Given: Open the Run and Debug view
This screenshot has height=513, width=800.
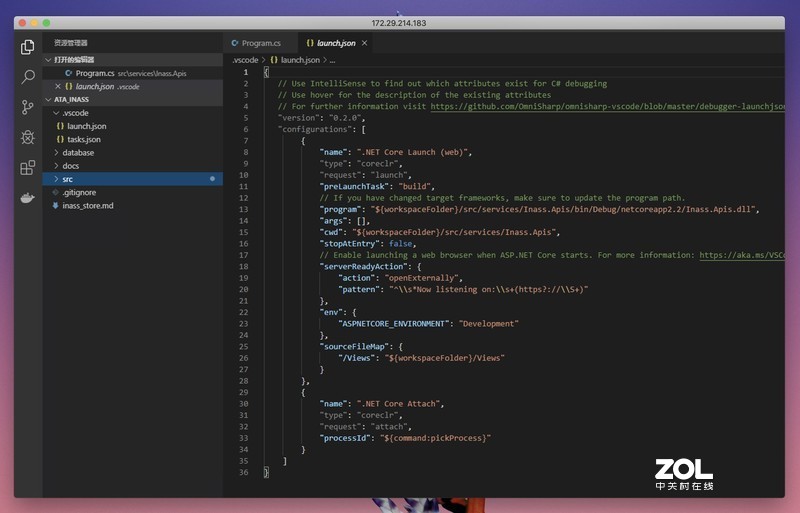Looking at the screenshot, I should pos(28,137).
